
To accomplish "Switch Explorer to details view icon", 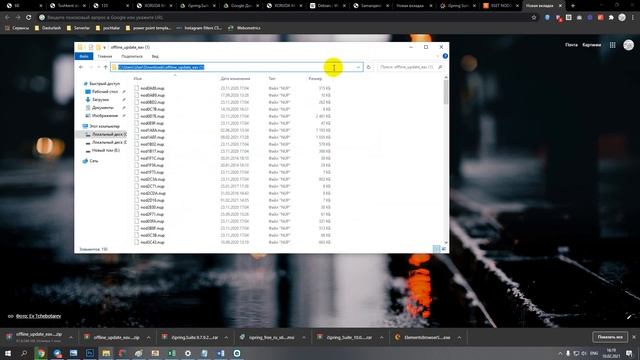I will pos(436,249).
